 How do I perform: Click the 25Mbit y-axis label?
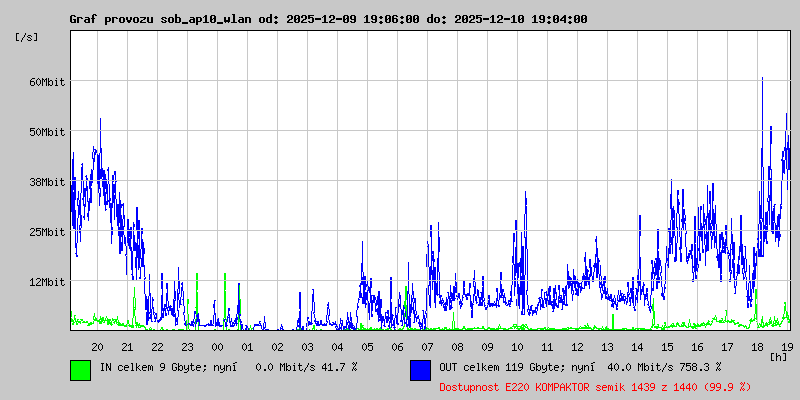click(47, 232)
